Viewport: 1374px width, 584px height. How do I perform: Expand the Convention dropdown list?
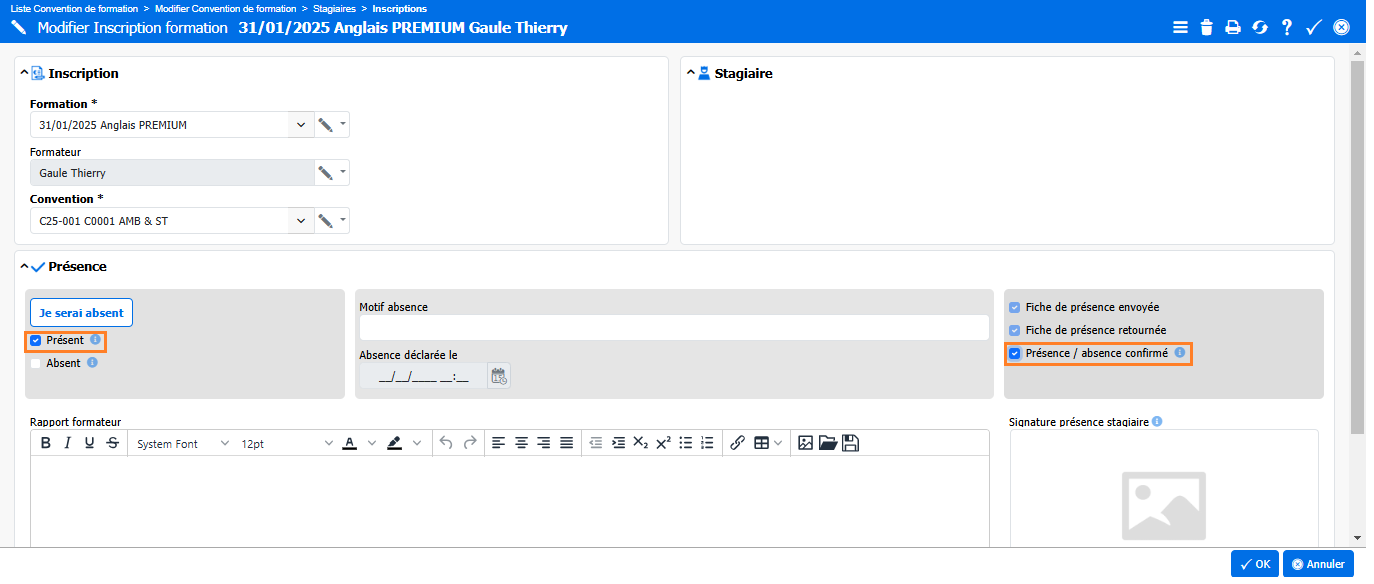click(x=300, y=221)
